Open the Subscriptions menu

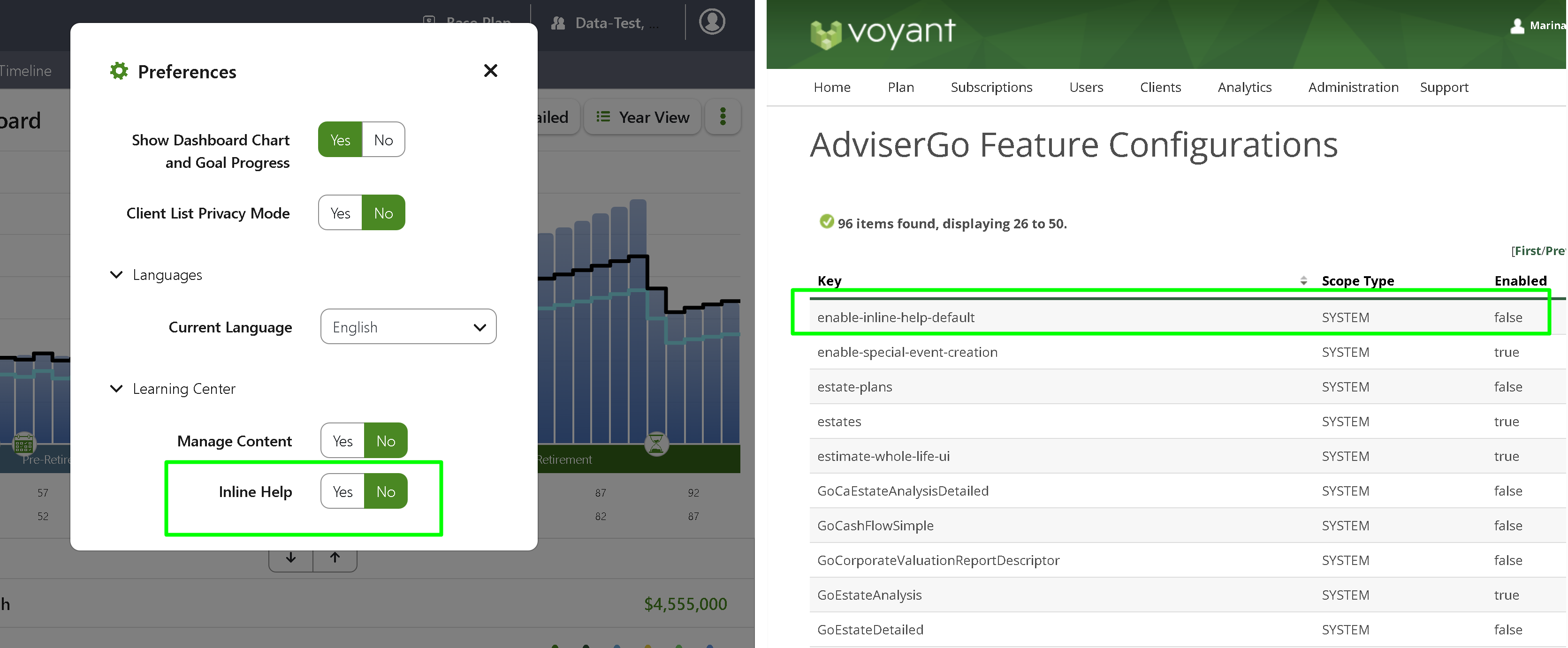(991, 87)
